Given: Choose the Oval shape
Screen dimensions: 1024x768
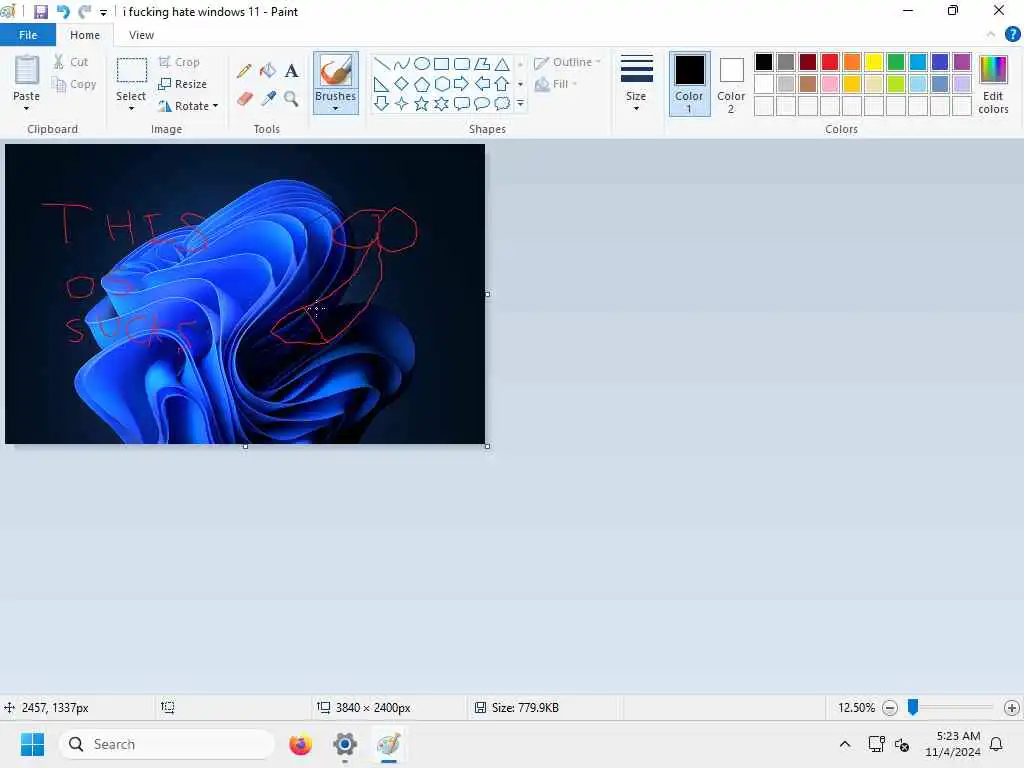Looking at the screenshot, I should 422,63.
